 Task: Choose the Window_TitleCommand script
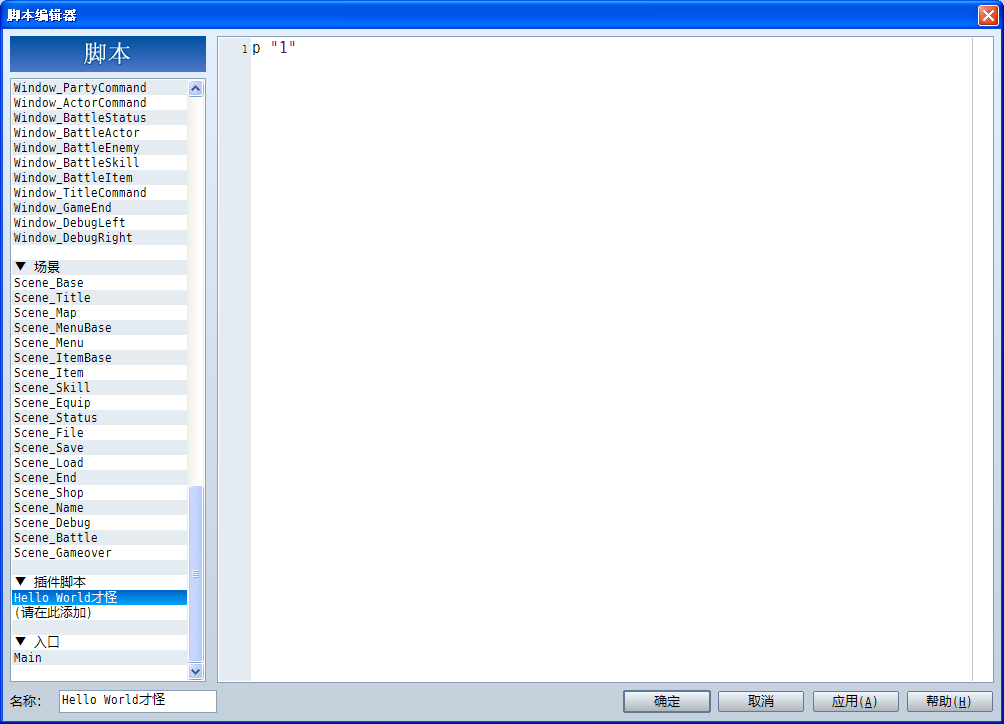click(x=99, y=193)
